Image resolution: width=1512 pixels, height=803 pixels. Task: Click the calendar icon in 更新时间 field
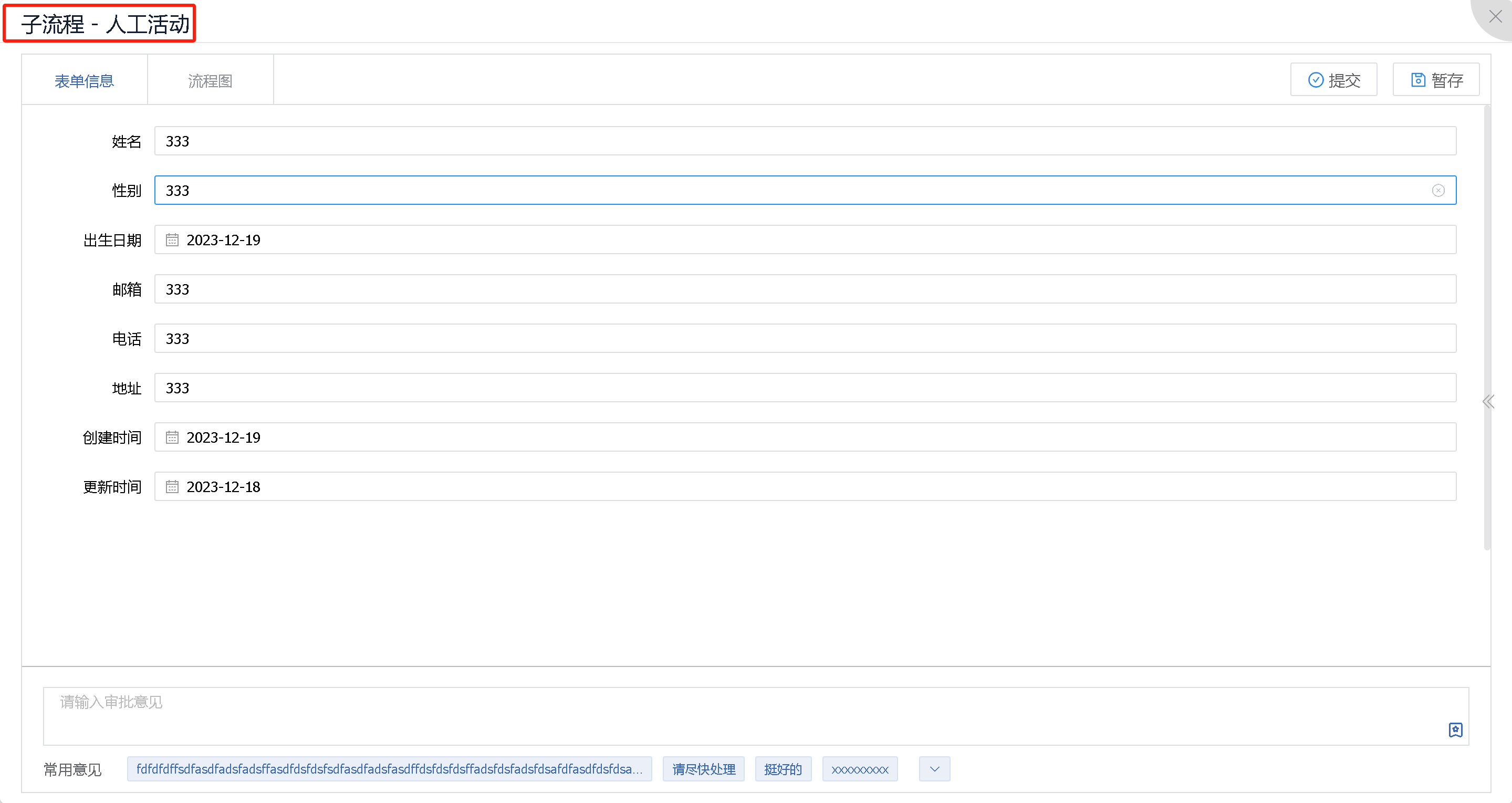pyautogui.click(x=172, y=487)
